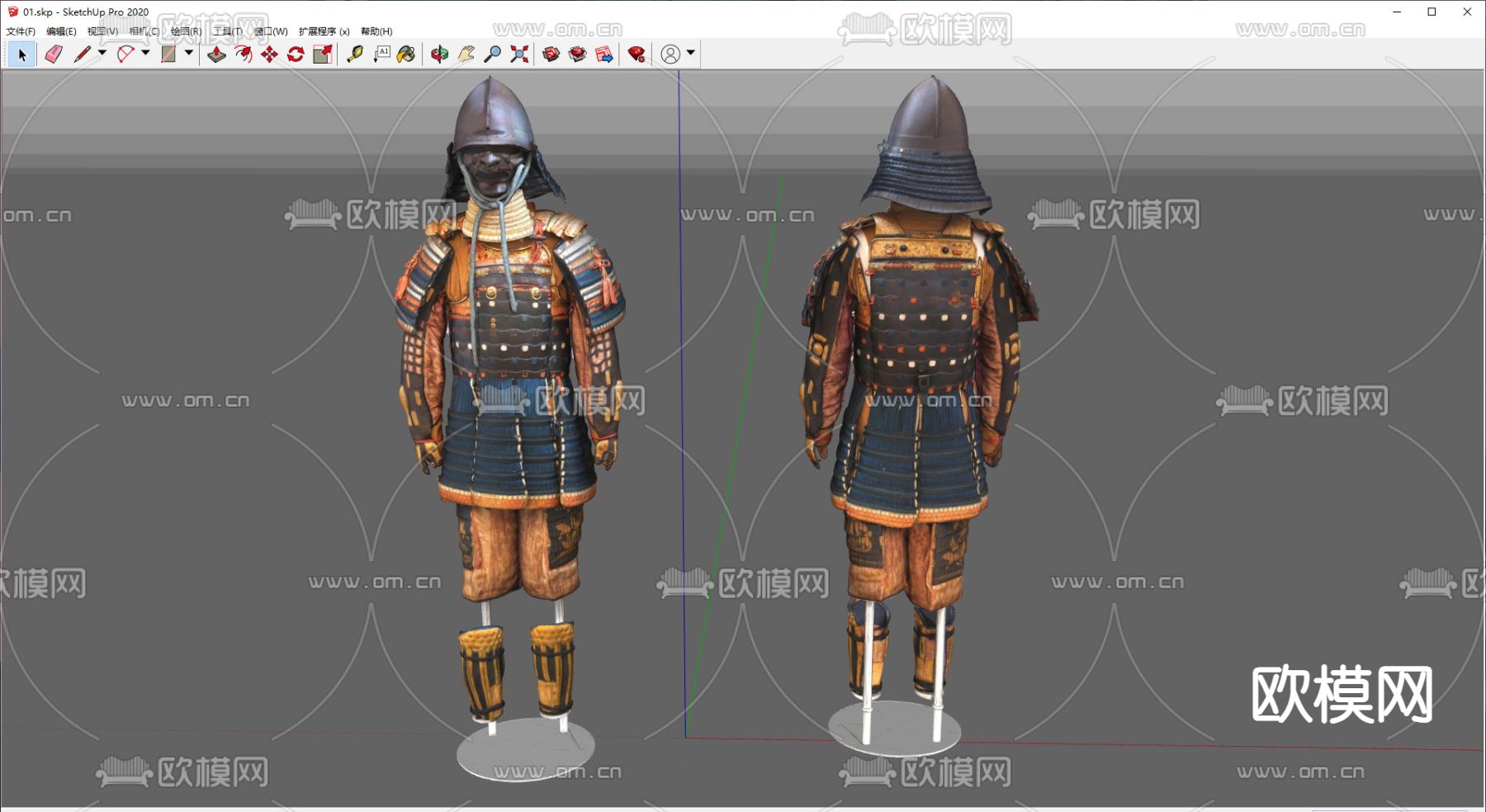
Task: Open the 文件(F) menu
Action: [21, 31]
